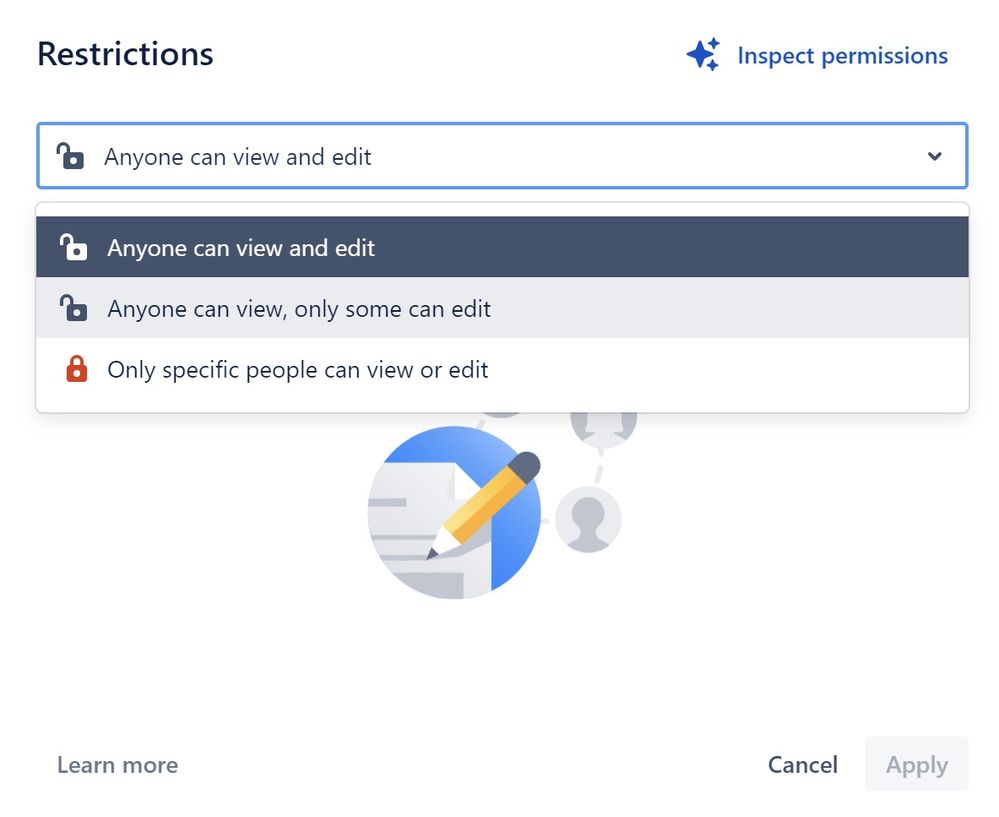The height and width of the screenshot is (817, 999).
Task: Cancel the restrictions dialog
Action: 803,765
